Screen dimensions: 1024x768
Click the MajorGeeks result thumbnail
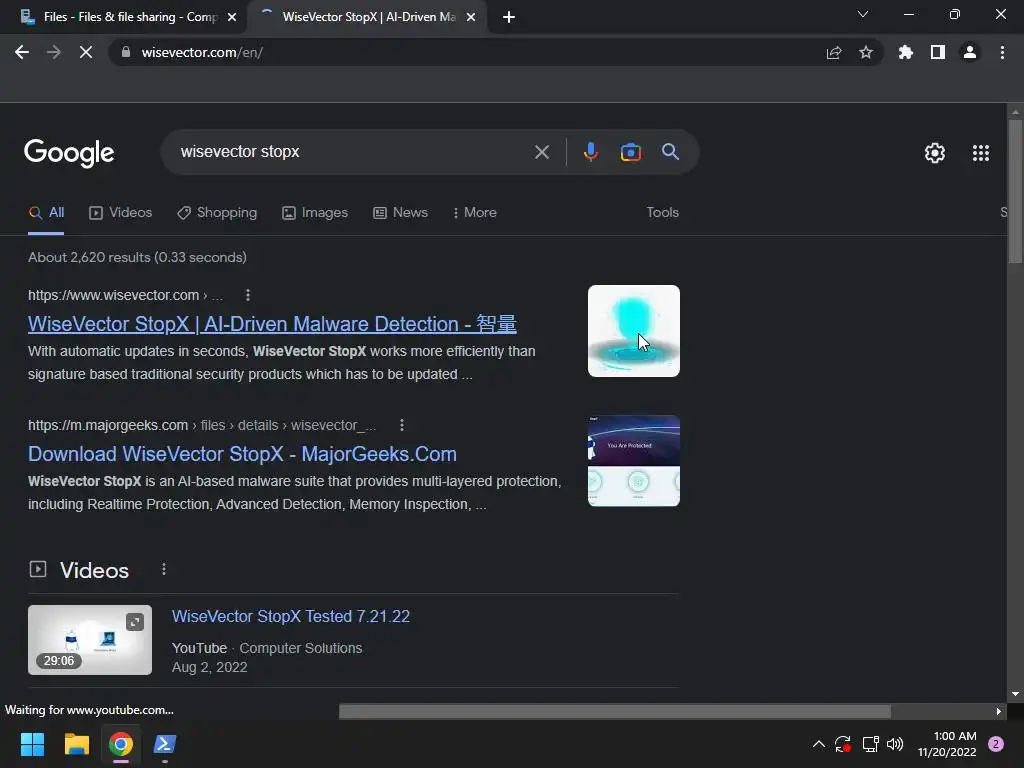[x=633, y=461]
